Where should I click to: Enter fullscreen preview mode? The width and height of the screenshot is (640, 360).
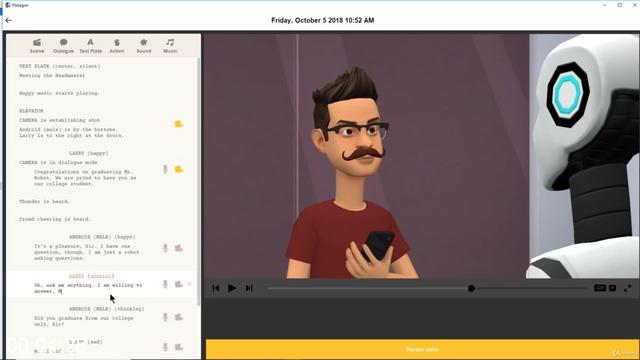click(x=627, y=288)
